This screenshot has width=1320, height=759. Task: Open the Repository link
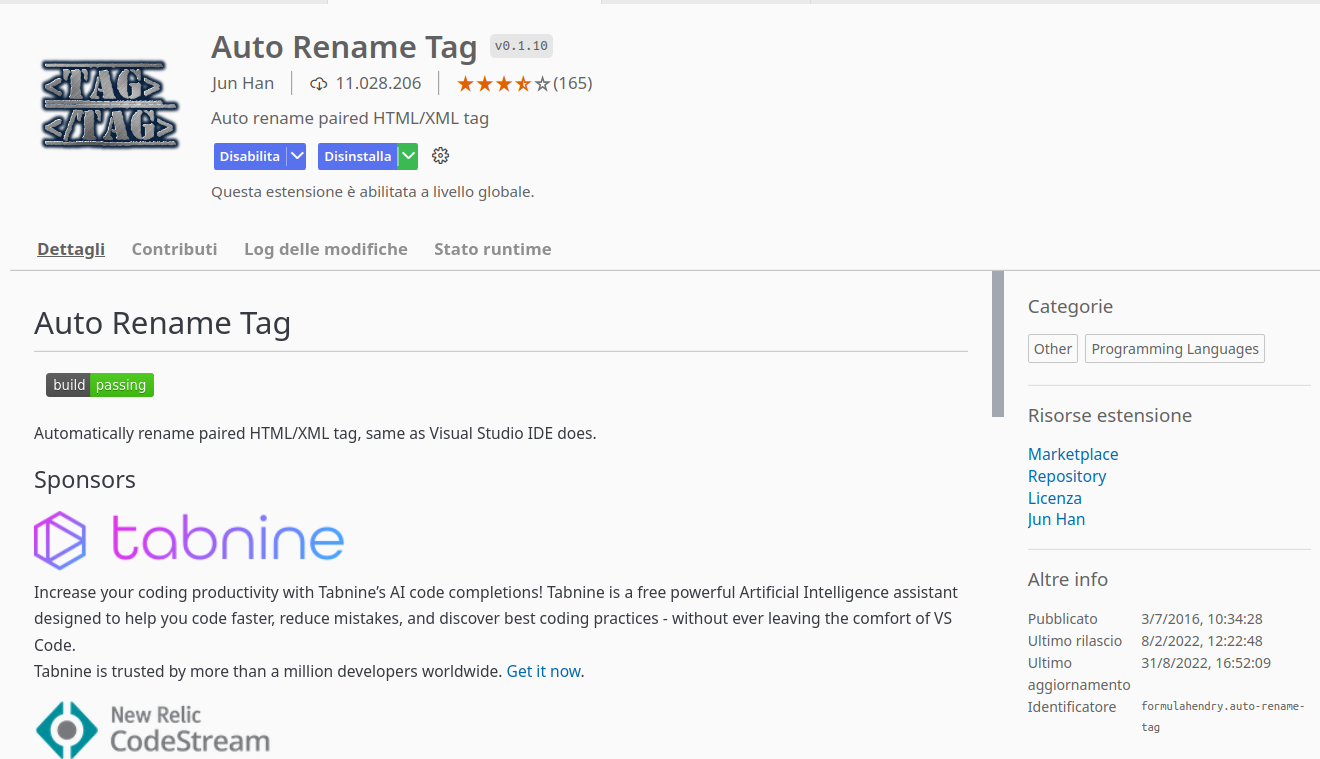point(1067,476)
